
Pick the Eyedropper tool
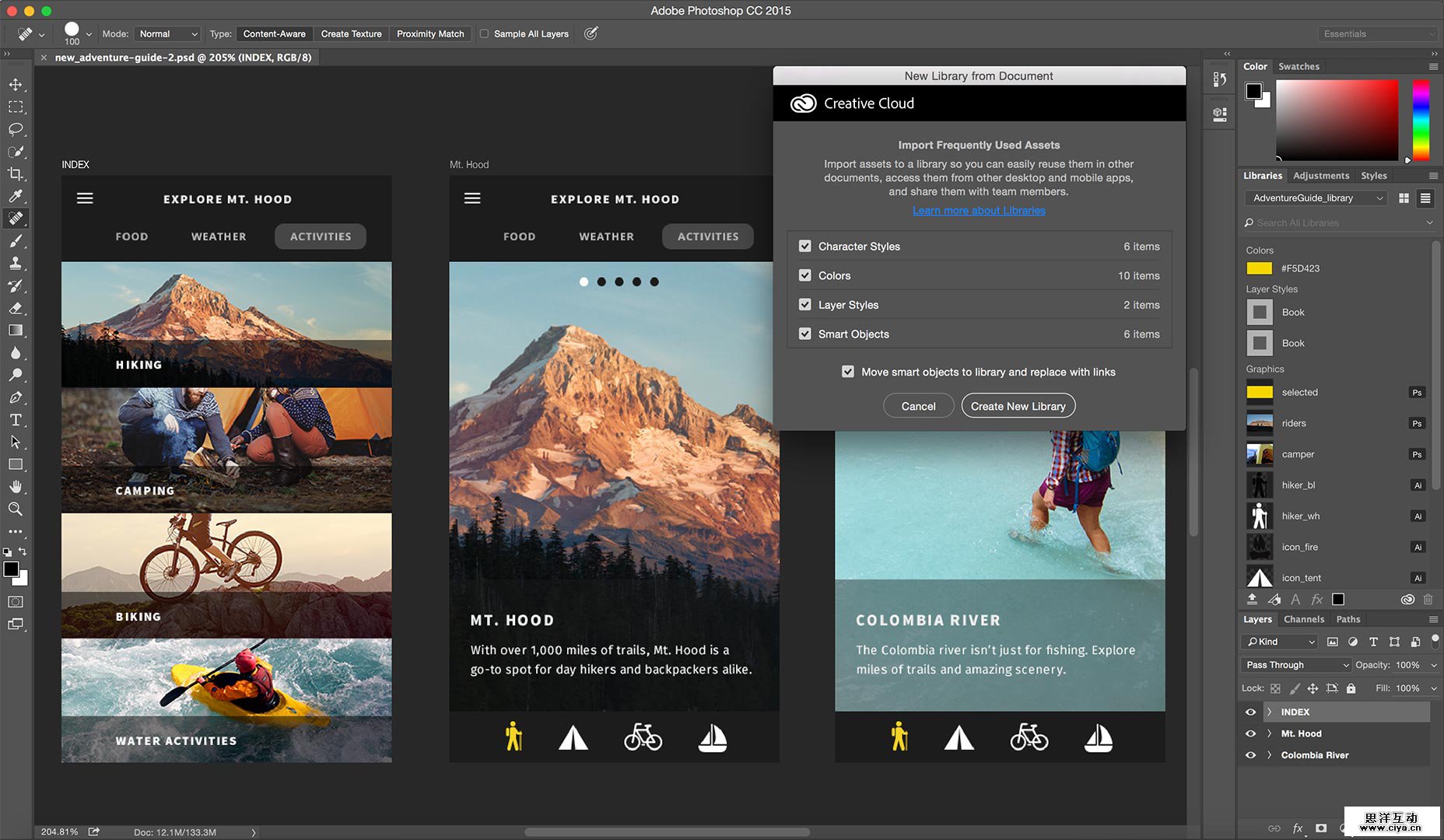(x=16, y=196)
